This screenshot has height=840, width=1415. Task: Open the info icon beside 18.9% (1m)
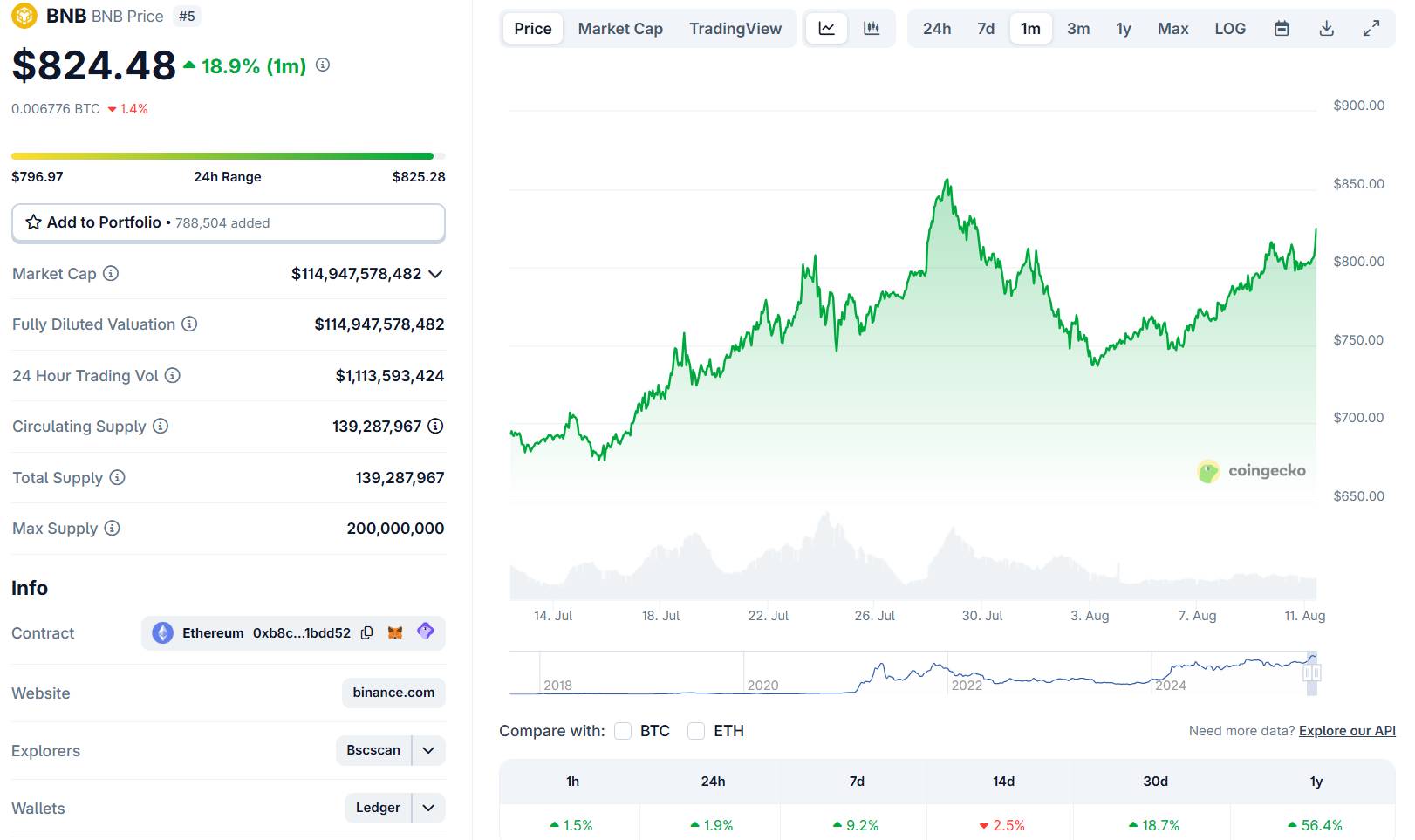[323, 65]
